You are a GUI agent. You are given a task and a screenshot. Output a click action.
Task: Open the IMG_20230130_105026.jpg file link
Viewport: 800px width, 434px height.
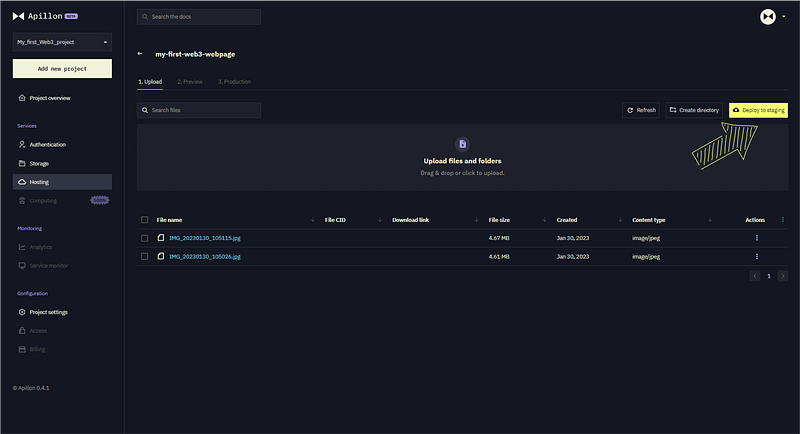click(x=205, y=257)
